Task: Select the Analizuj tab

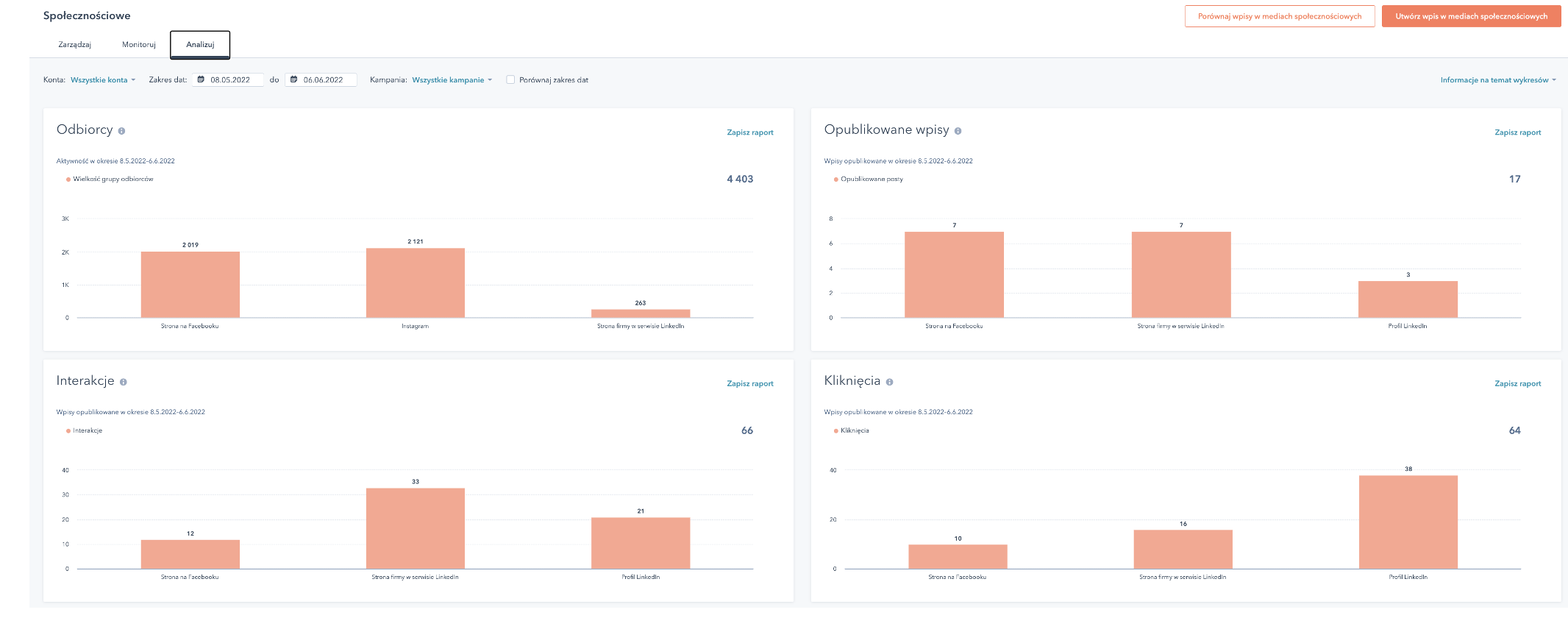Action: pos(200,44)
